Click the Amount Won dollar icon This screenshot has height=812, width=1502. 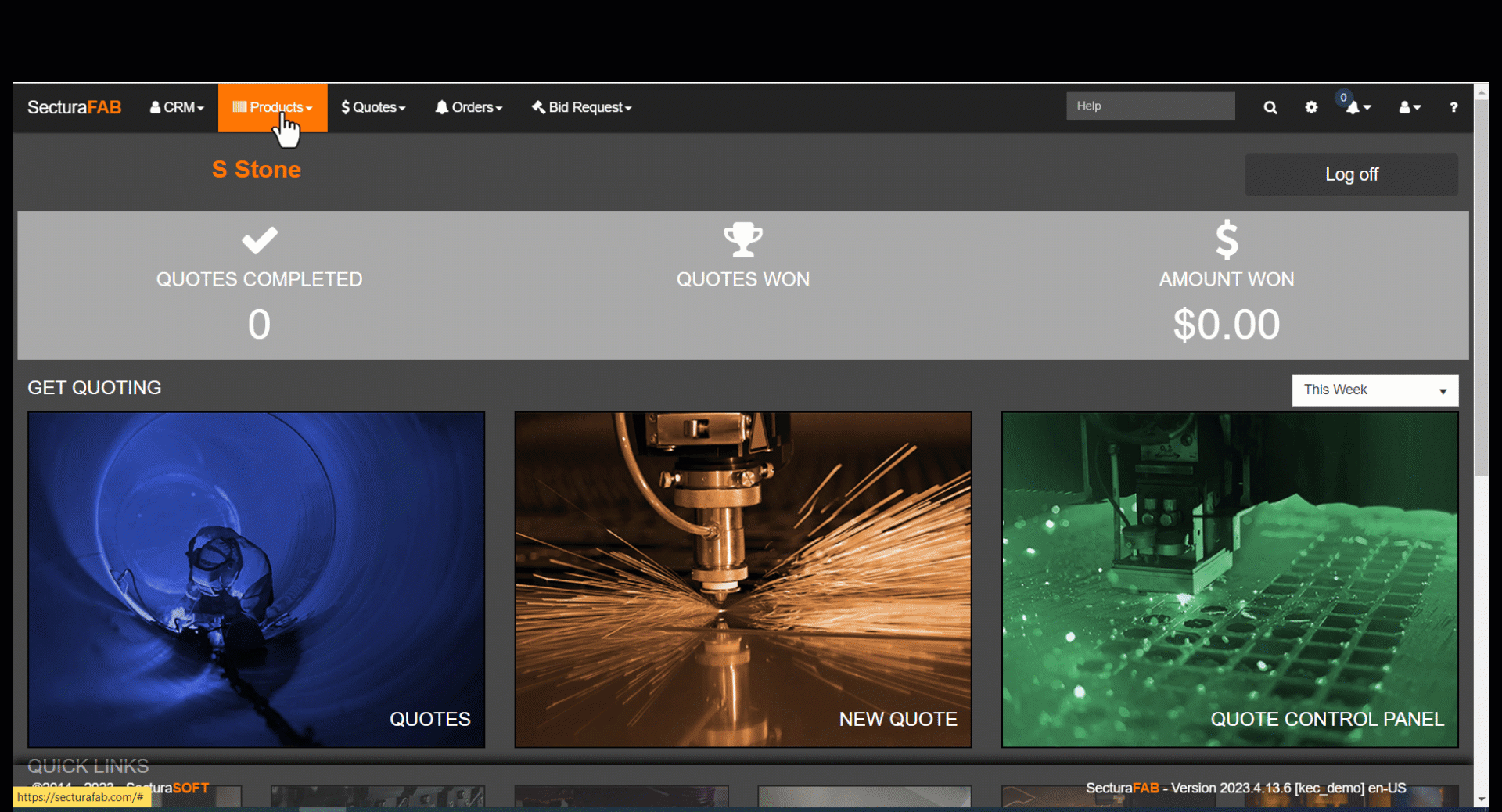(1226, 239)
